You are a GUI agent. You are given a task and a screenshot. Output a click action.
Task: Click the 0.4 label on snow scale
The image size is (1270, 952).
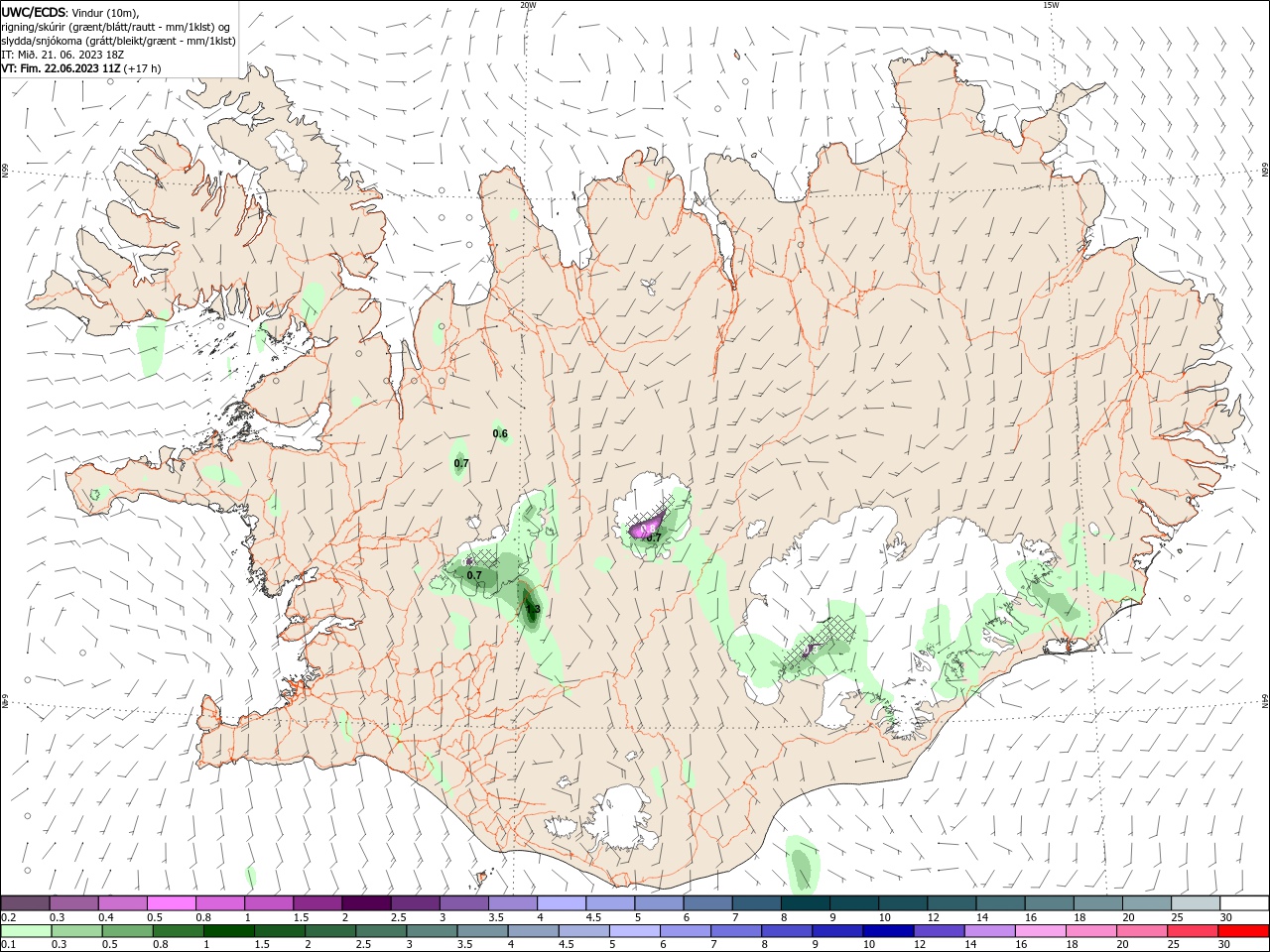pos(106,917)
